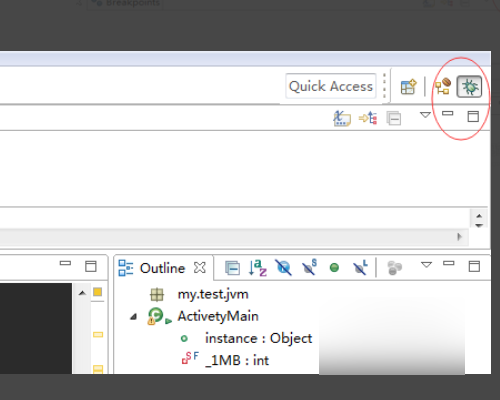
Task: Open the Outline View Menu triangle
Action: point(426,265)
